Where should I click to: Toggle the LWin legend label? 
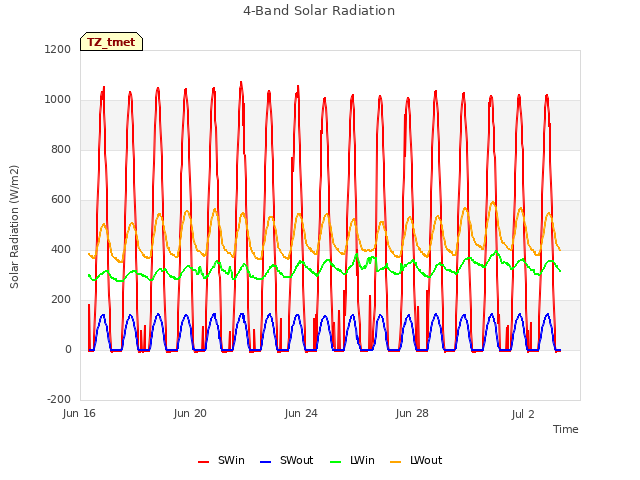(x=362, y=460)
